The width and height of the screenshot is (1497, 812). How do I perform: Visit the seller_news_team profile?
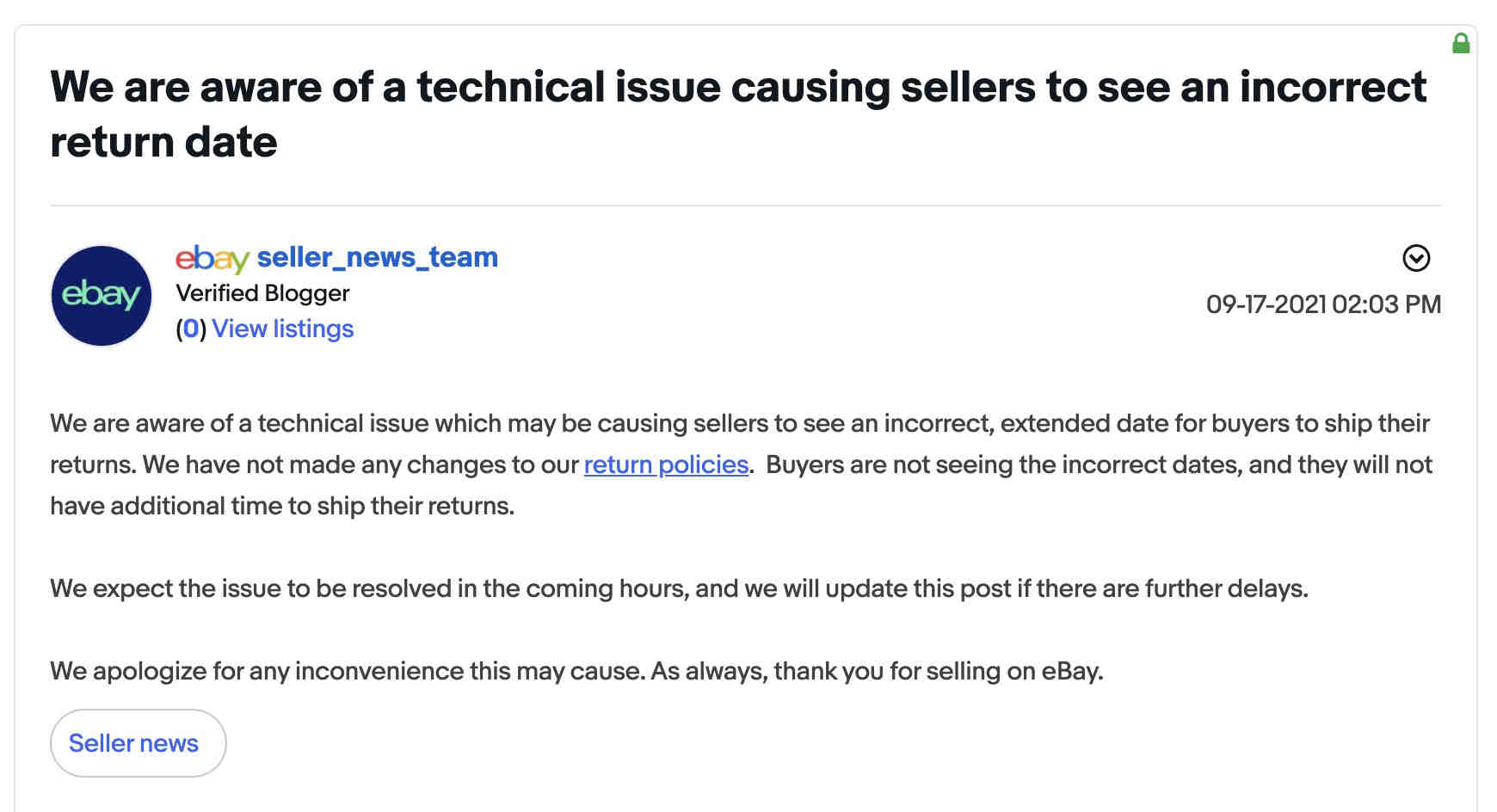(x=378, y=257)
